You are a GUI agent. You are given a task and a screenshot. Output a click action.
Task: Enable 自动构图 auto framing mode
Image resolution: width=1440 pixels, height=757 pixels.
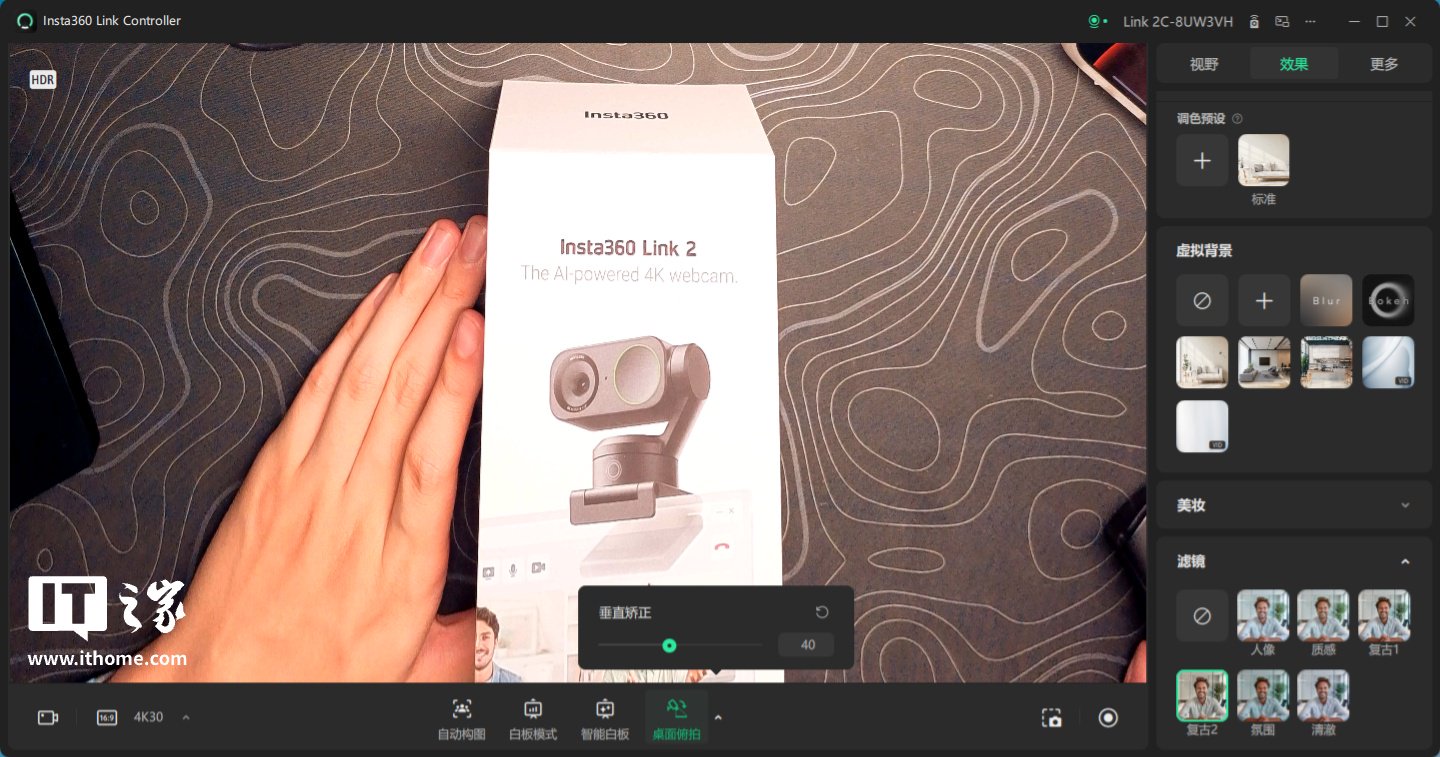pos(462,719)
